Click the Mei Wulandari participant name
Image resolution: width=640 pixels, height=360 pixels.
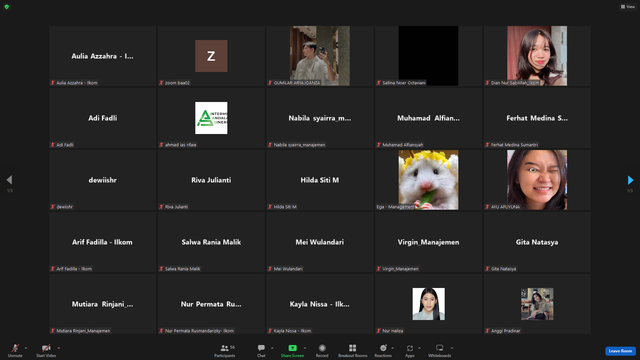320,242
